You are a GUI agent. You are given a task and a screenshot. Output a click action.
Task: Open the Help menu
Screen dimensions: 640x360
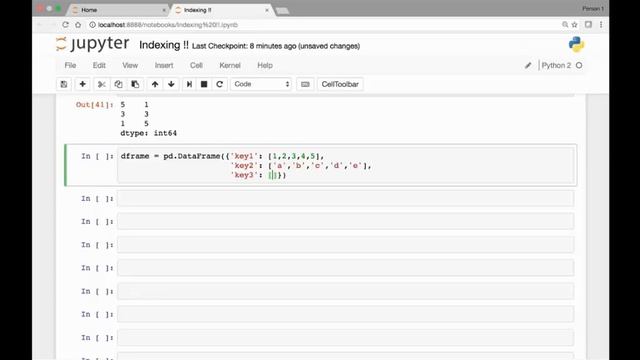point(264,65)
